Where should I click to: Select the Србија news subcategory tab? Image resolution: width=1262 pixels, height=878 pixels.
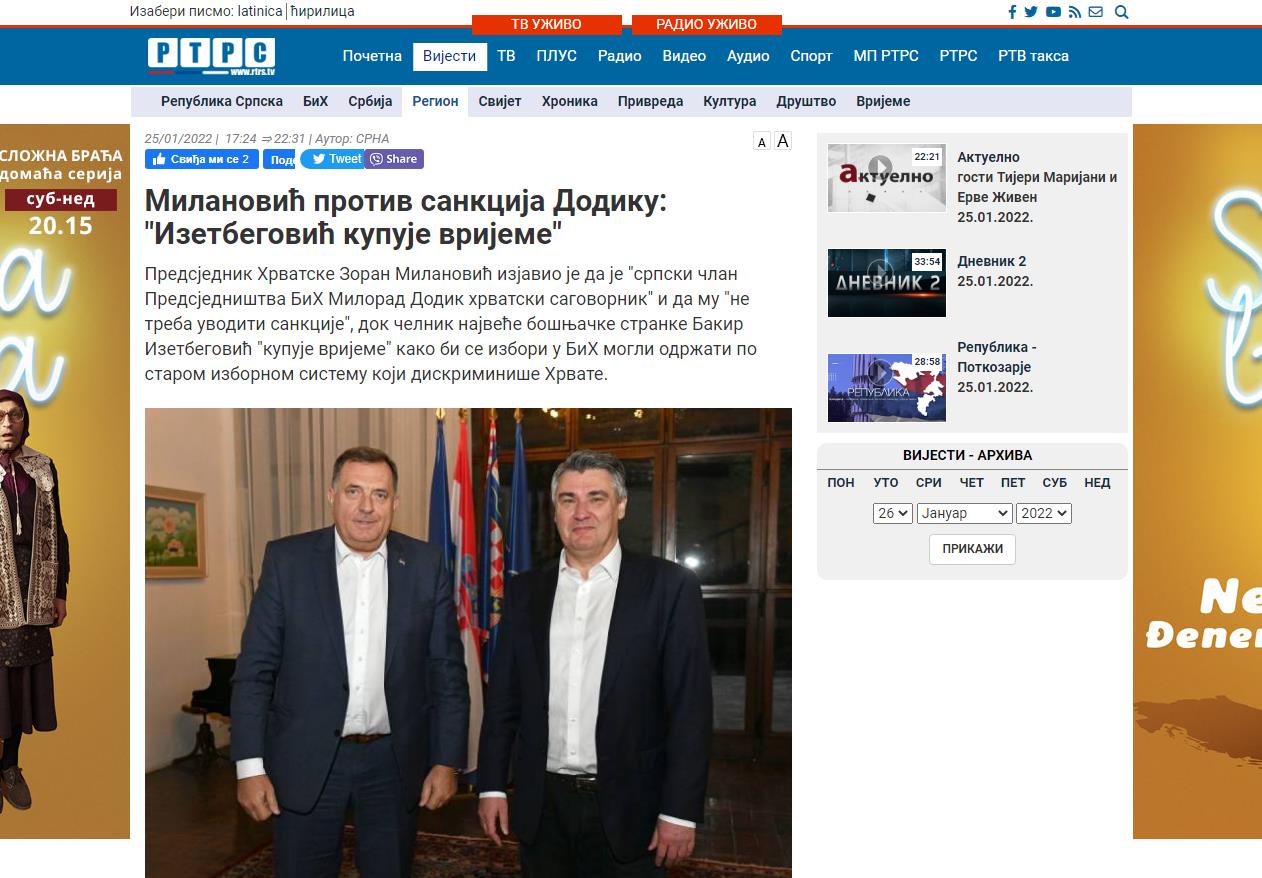tap(364, 101)
